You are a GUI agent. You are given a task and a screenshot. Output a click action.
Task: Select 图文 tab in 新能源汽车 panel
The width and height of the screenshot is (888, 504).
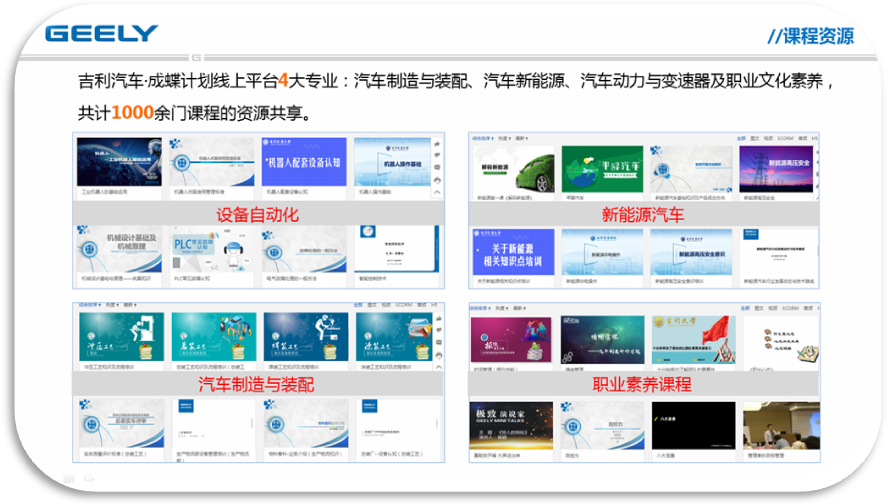755,138
